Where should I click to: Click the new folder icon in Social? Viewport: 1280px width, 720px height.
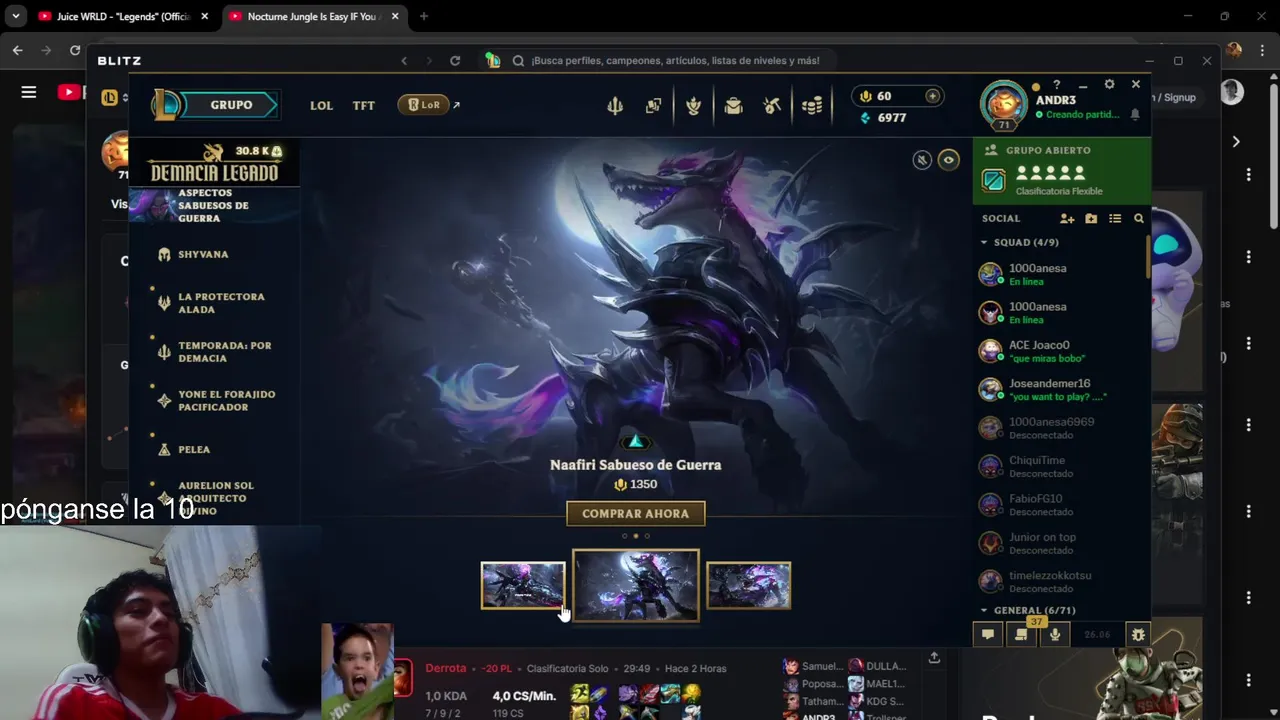1091,218
